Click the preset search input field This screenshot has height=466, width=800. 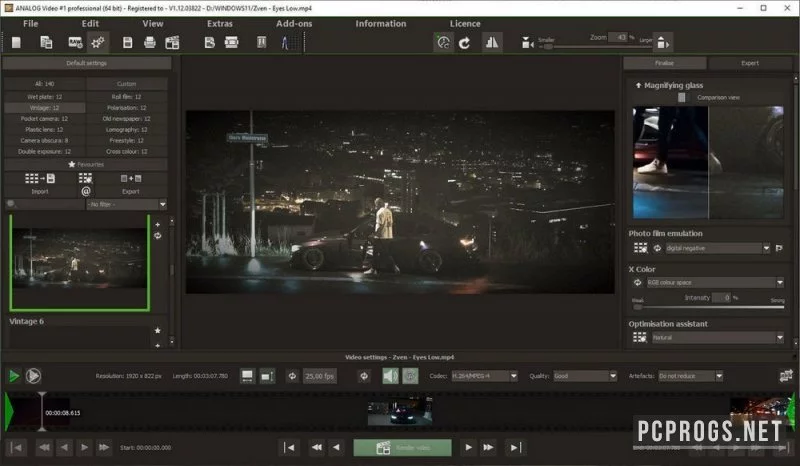click(x=44, y=204)
